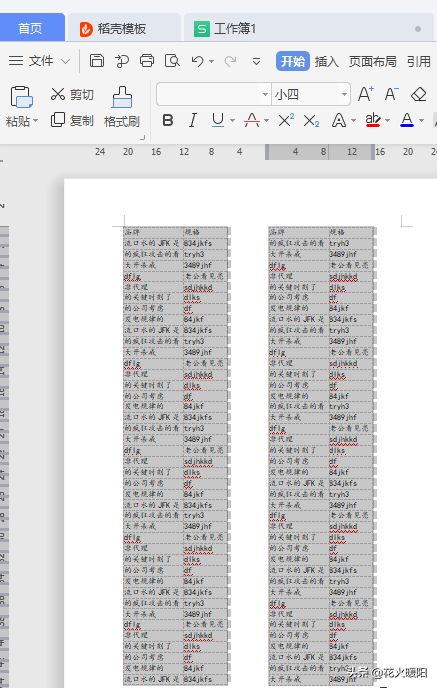Click the 剪切 cut button
The height and width of the screenshot is (688, 437).
[72, 94]
